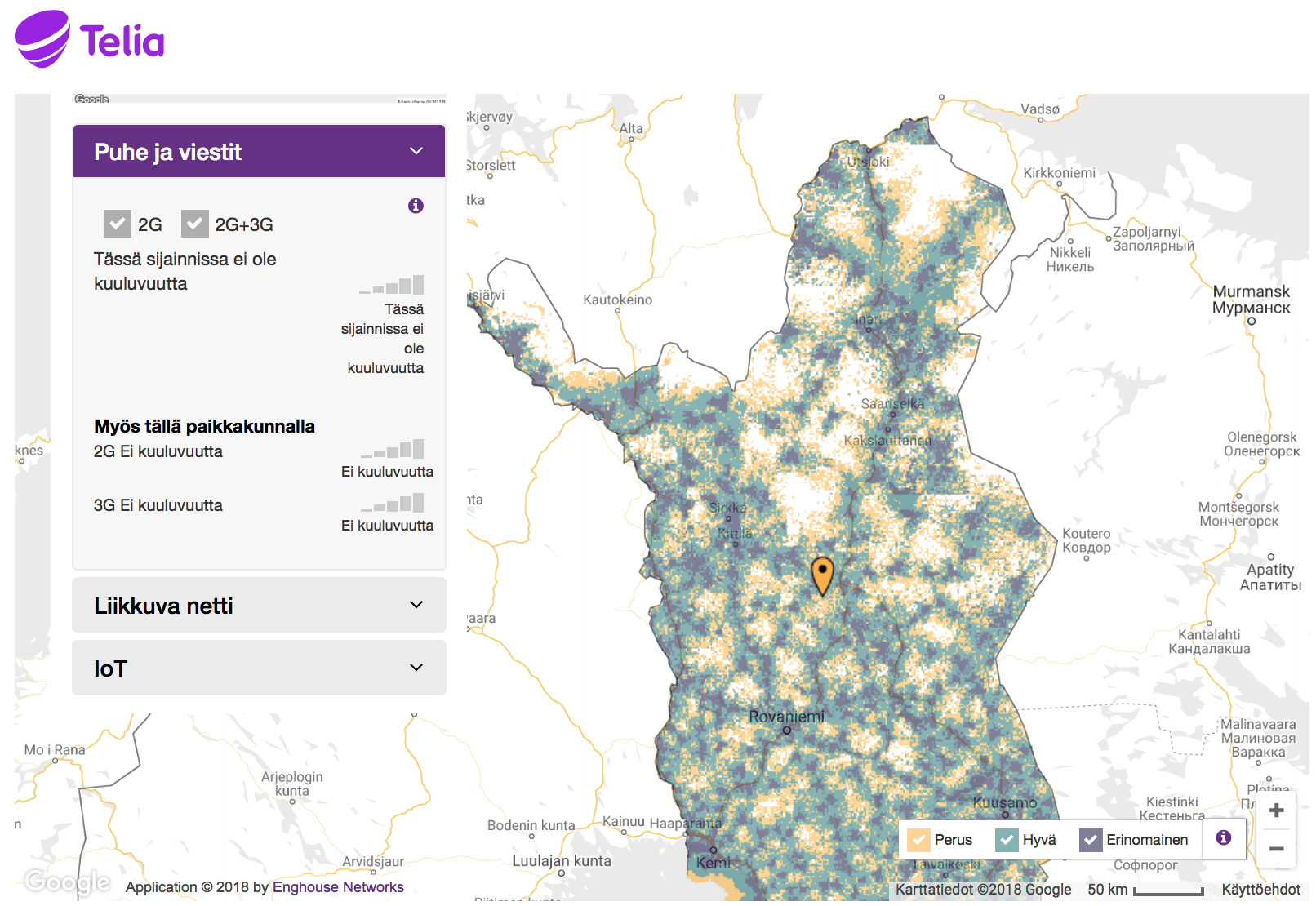Collapse the Puhe ja viestit chevron

coord(416,151)
